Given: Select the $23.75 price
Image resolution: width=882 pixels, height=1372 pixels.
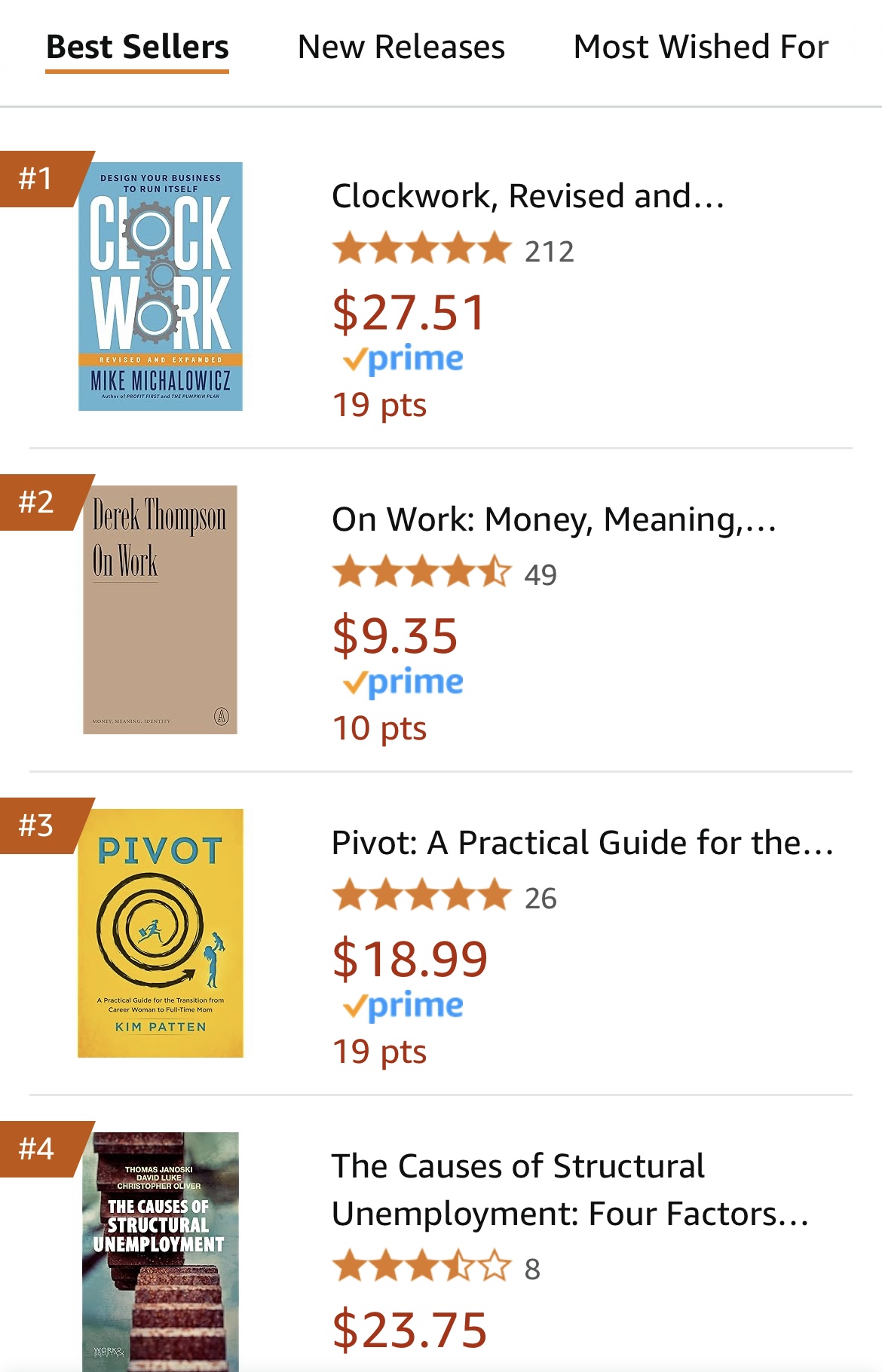Looking at the screenshot, I should [409, 1330].
